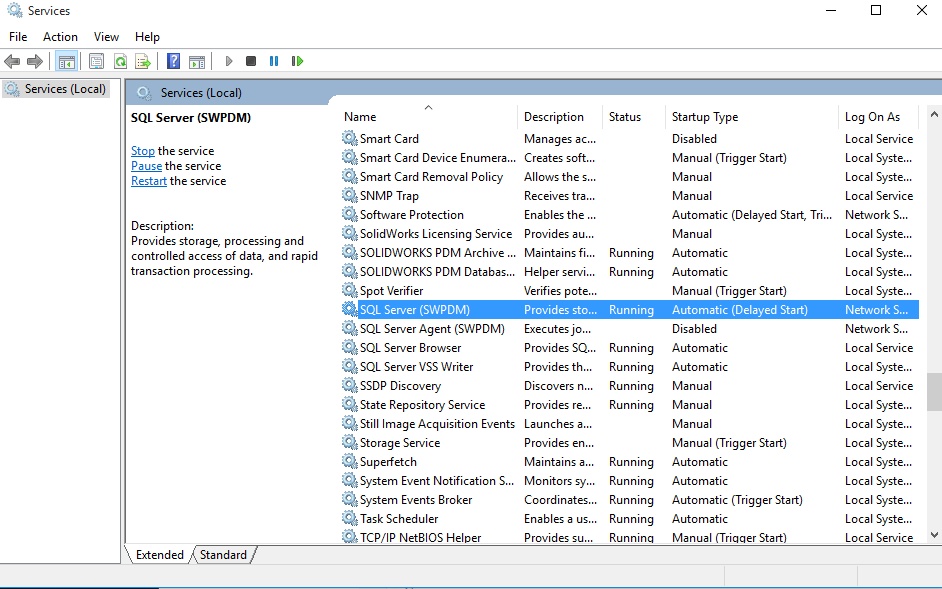Click Disabled startup type of SQL Server Agent

(694, 329)
